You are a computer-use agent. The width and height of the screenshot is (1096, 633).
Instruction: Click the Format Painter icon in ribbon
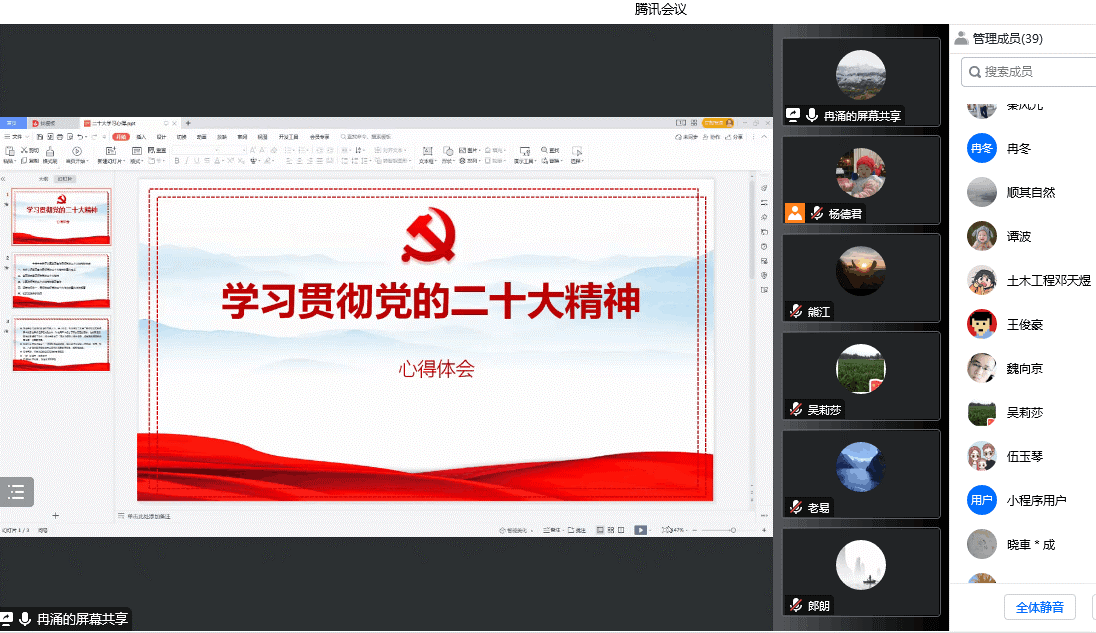click(48, 151)
